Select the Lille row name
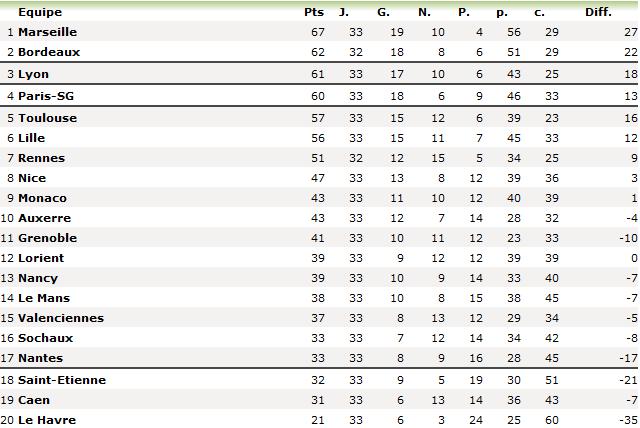The width and height of the screenshot is (640, 428). (x=31, y=138)
